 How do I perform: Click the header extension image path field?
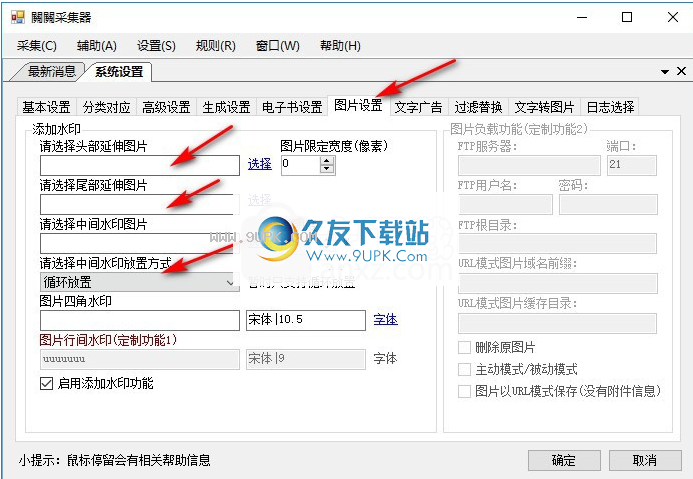[x=140, y=165]
